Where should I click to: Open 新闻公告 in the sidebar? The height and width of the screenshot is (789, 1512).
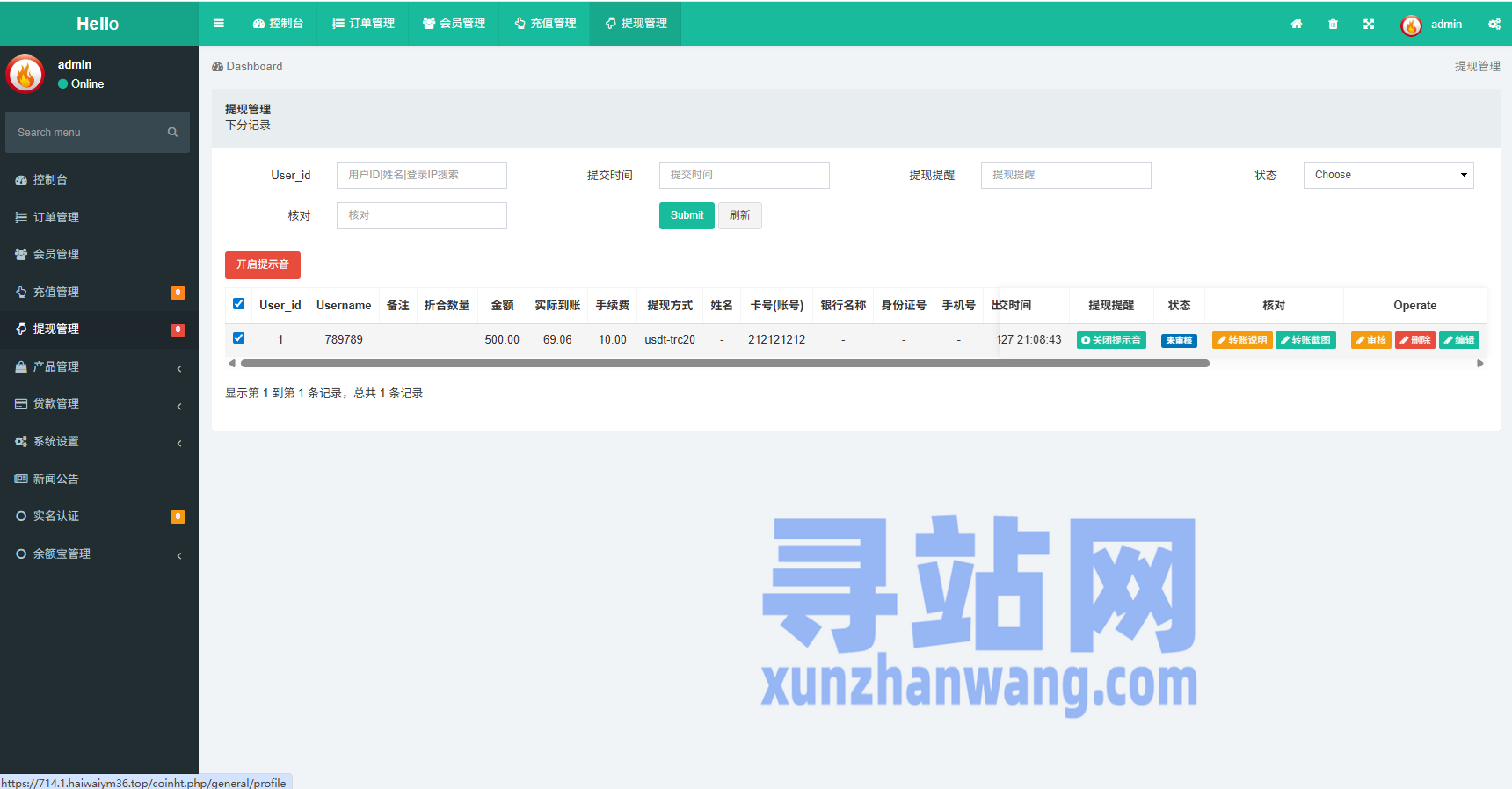click(x=99, y=479)
